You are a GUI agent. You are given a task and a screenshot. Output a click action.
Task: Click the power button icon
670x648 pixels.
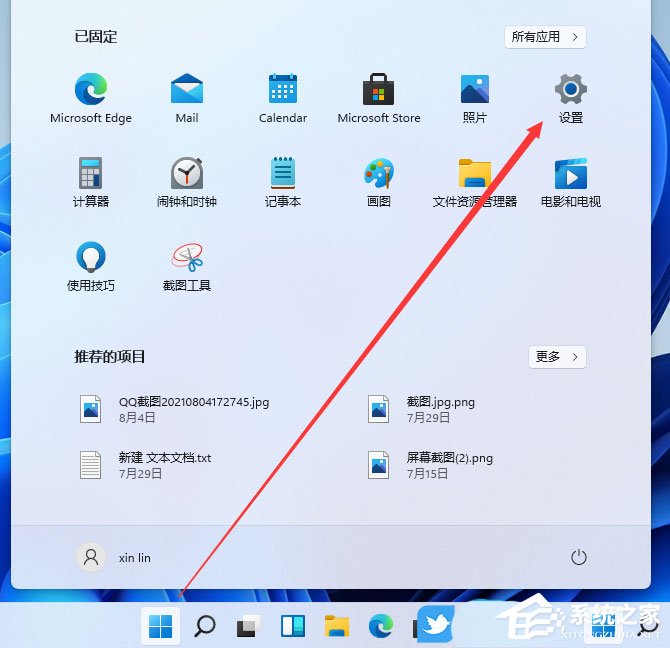pyautogui.click(x=579, y=557)
